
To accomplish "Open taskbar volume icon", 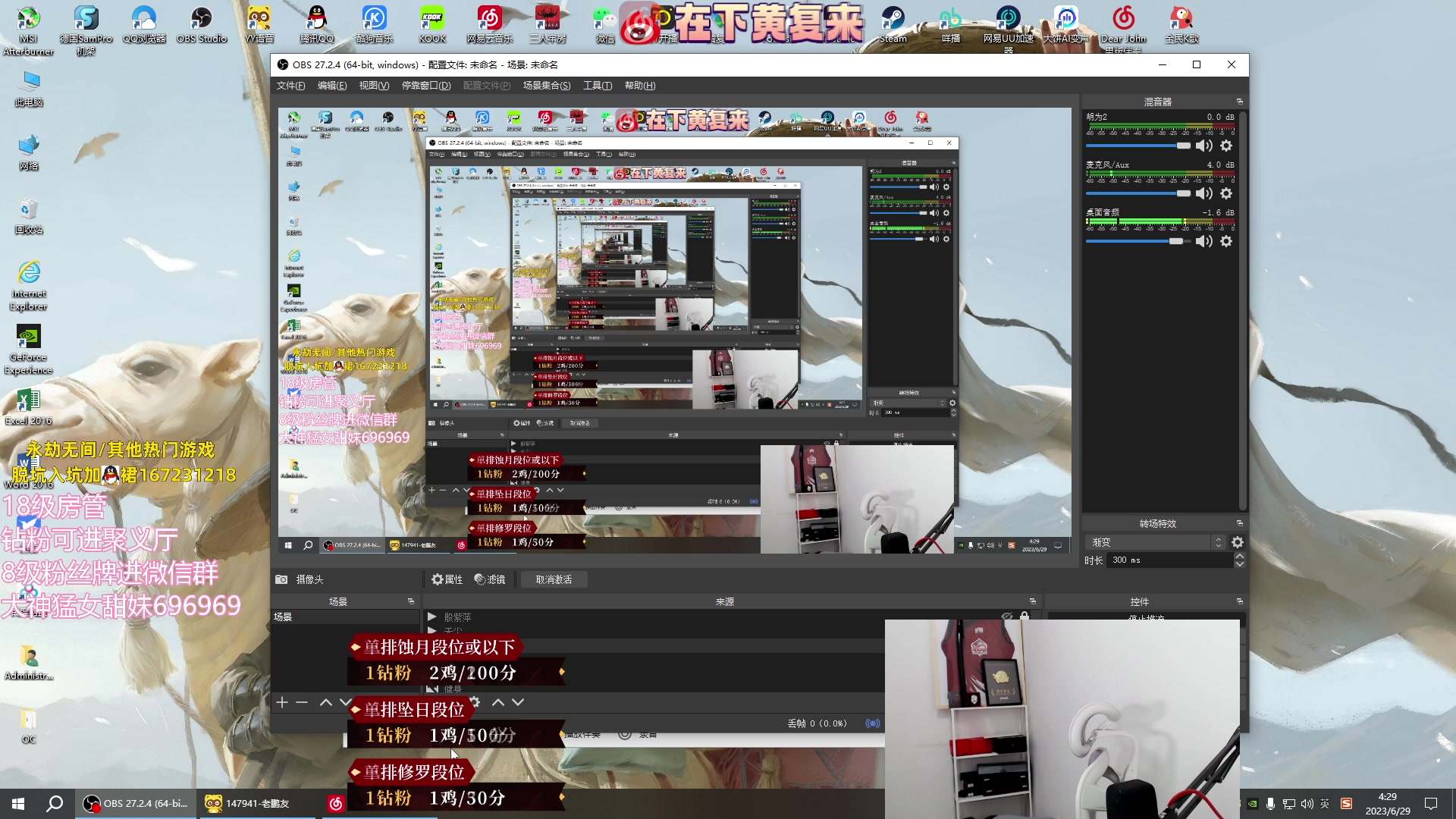I will point(1307,804).
